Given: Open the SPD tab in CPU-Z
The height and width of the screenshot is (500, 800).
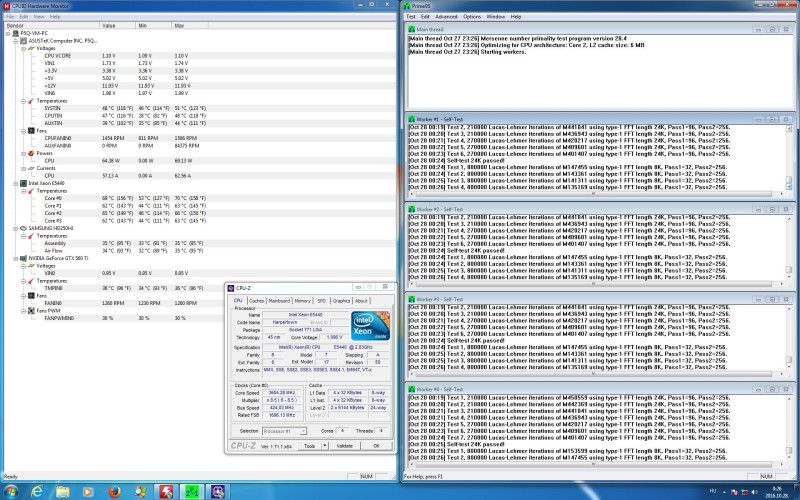Looking at the screenshot, I should [321, 301].
